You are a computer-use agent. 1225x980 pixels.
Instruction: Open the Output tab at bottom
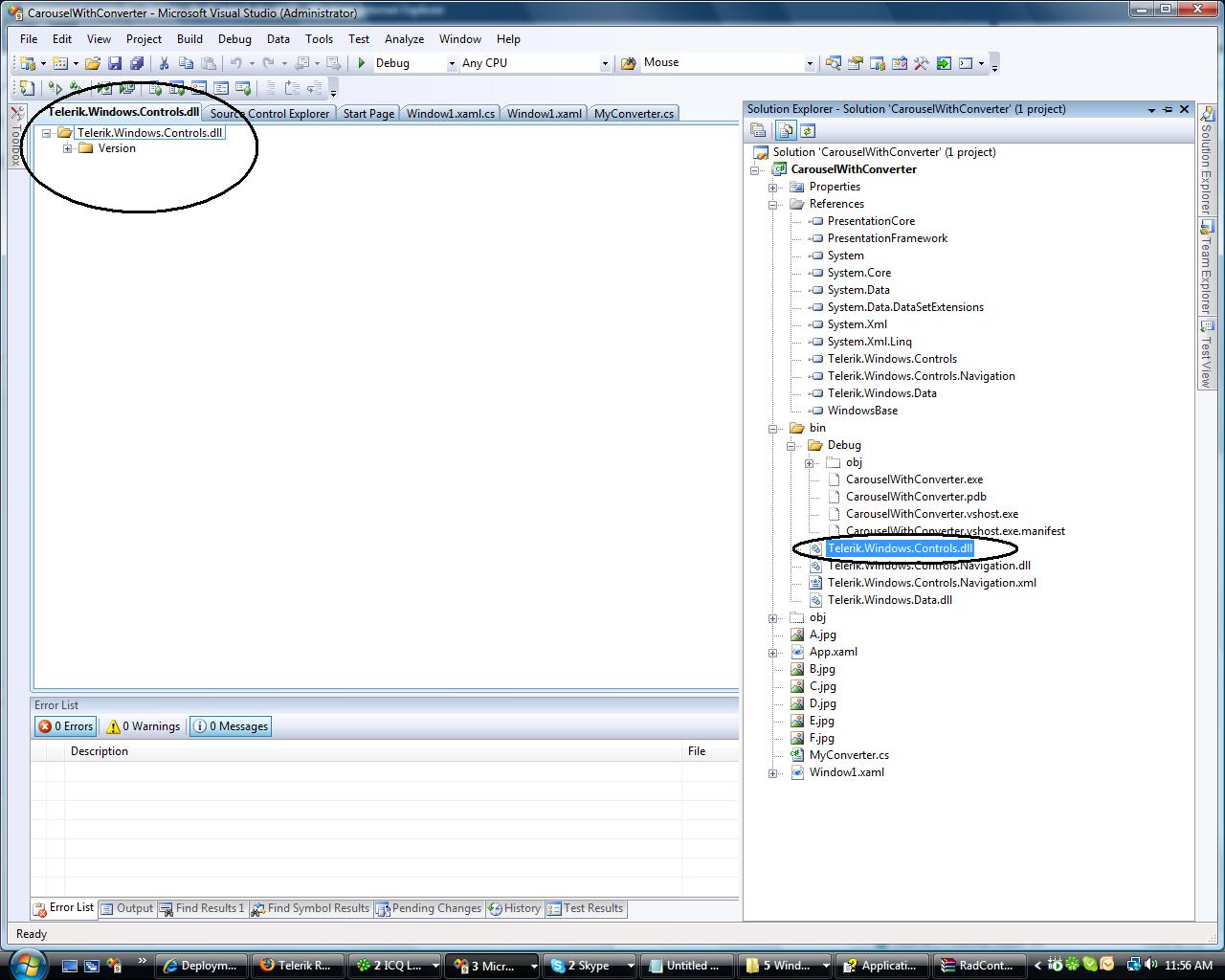pyautogui.click(x=126, y=908)
